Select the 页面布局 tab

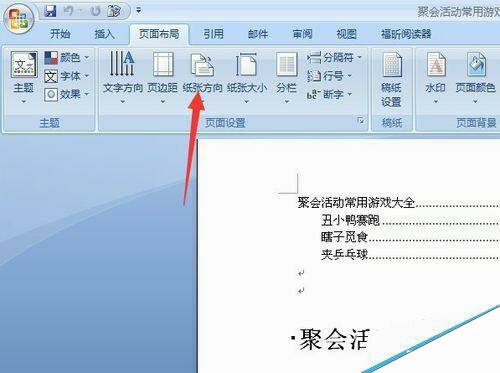159,34
